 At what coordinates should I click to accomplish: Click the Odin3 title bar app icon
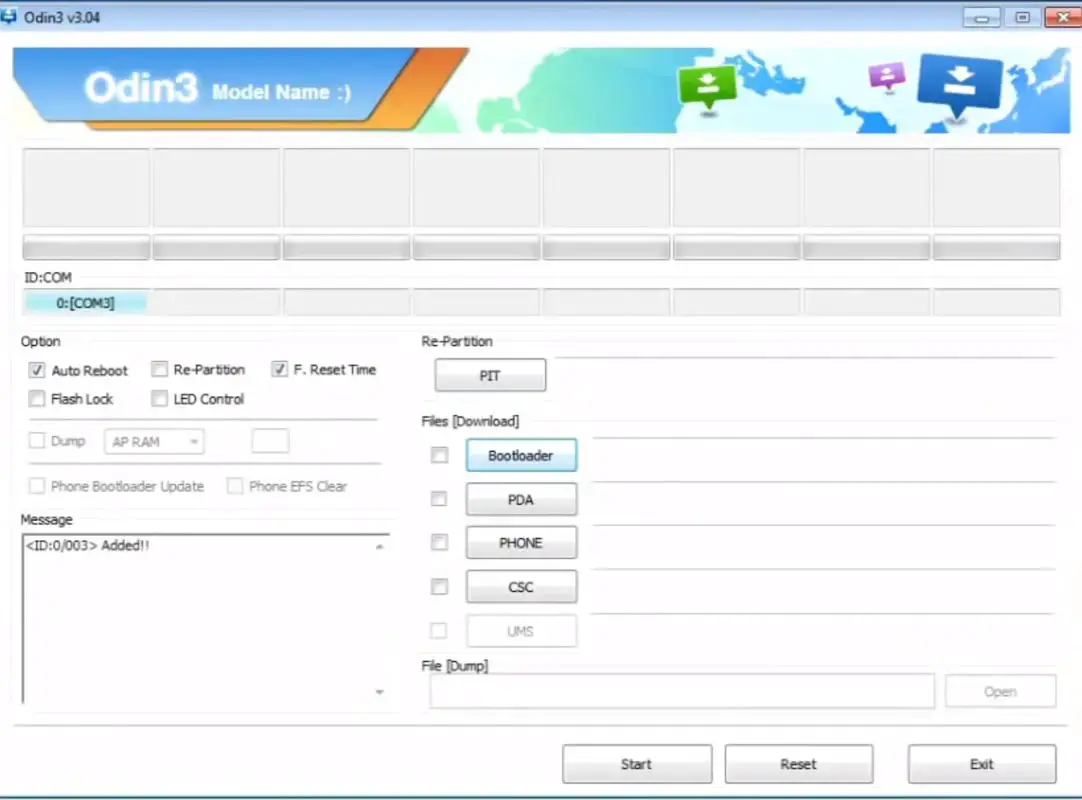pos(8,16)
